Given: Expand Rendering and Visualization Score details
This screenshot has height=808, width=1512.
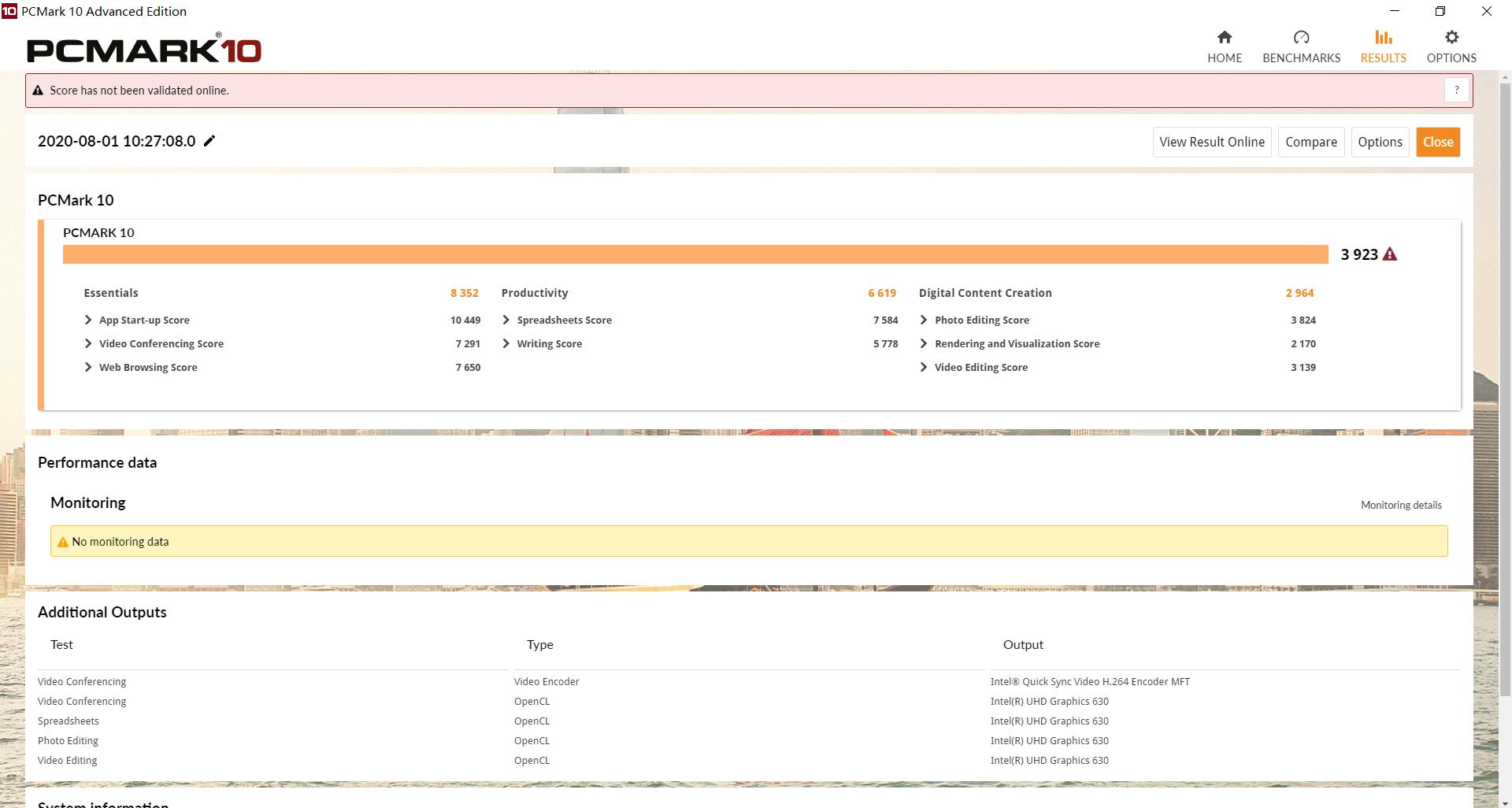Looking at the screenshot, I should [924, 343].
